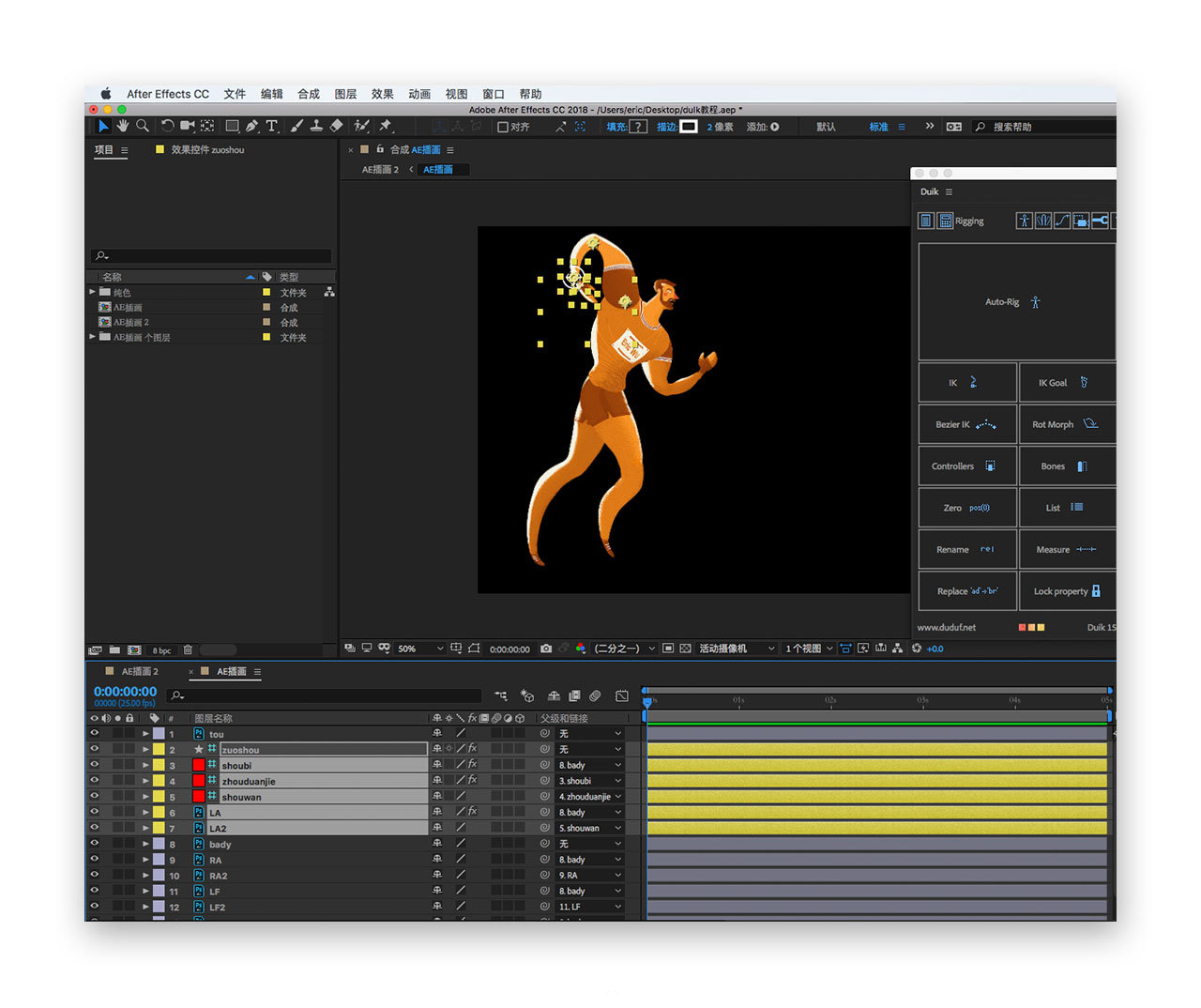Open the 活动摄像机 camera dropdown
Image resolution: width=1201 pixels, height=1008 pixels.
click(x=737, y=649)
